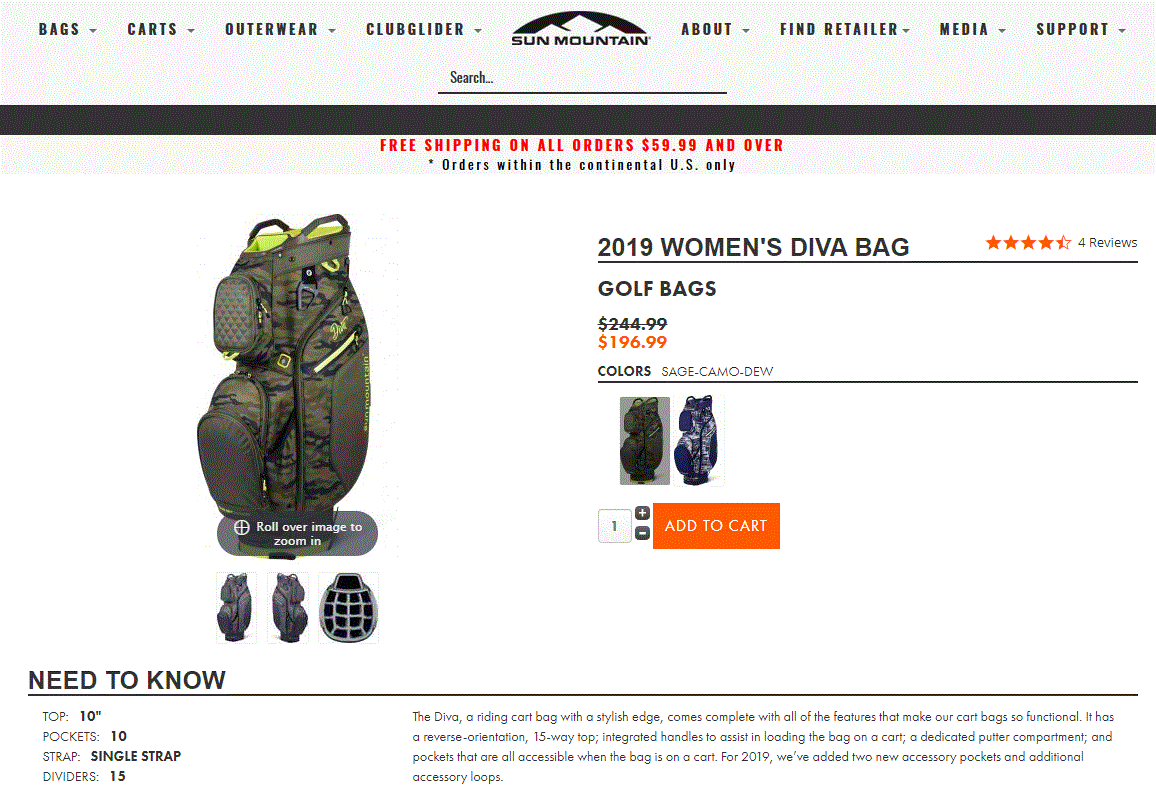Open the Support menu
This screenshot has height=791, width=1156.
1081,29
